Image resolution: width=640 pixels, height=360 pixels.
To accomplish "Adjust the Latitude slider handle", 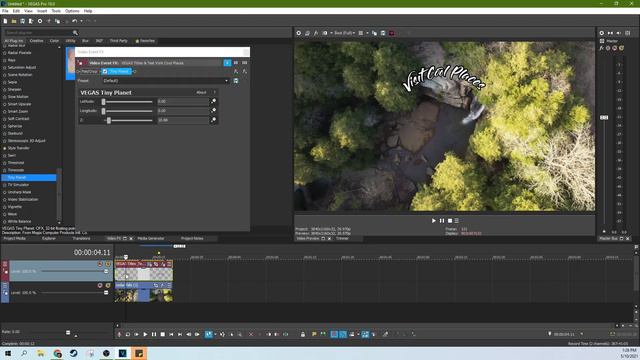I will [104, 102].
